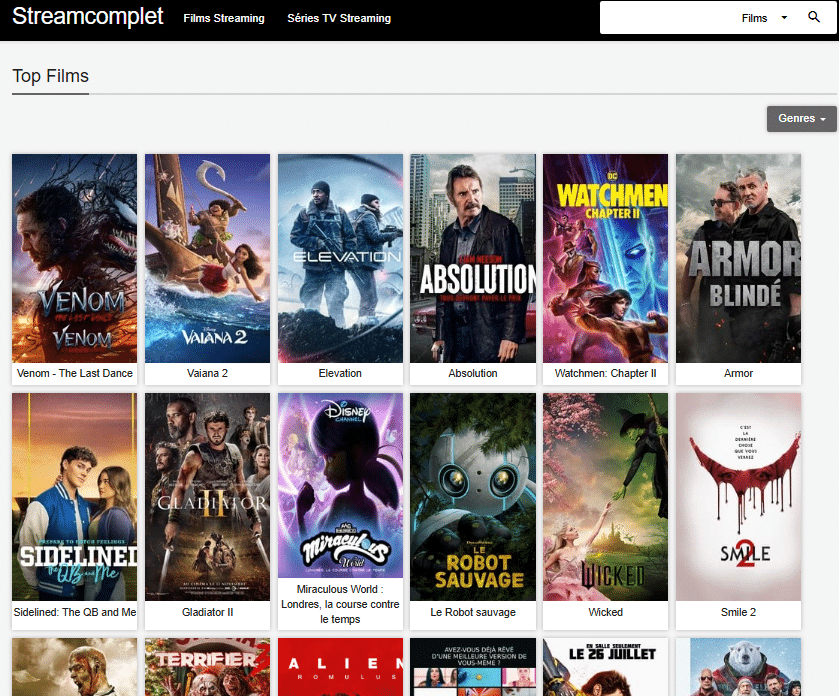
Task: Click the "Venom - The Last Dance" title
Action: pos(74,373)
